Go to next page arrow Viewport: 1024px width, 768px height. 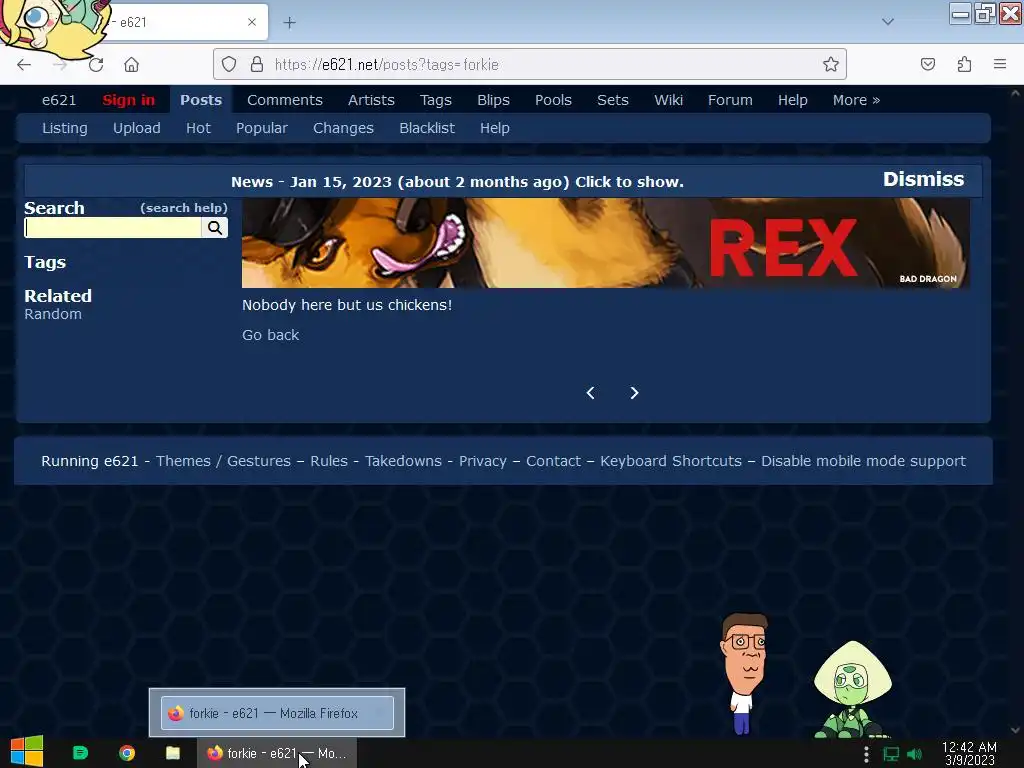634,392
